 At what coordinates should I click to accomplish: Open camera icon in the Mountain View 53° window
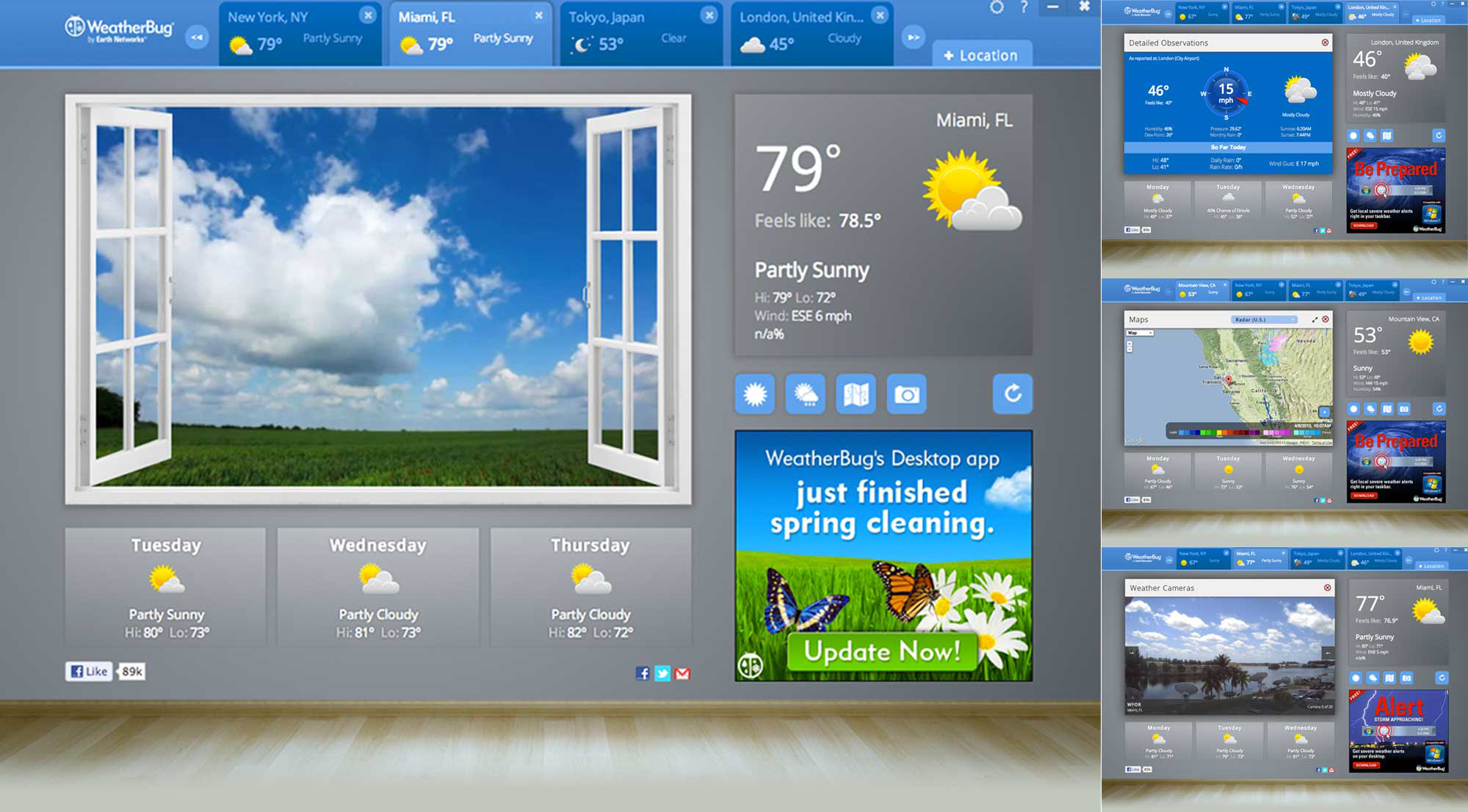click(x=1404, y=409)
